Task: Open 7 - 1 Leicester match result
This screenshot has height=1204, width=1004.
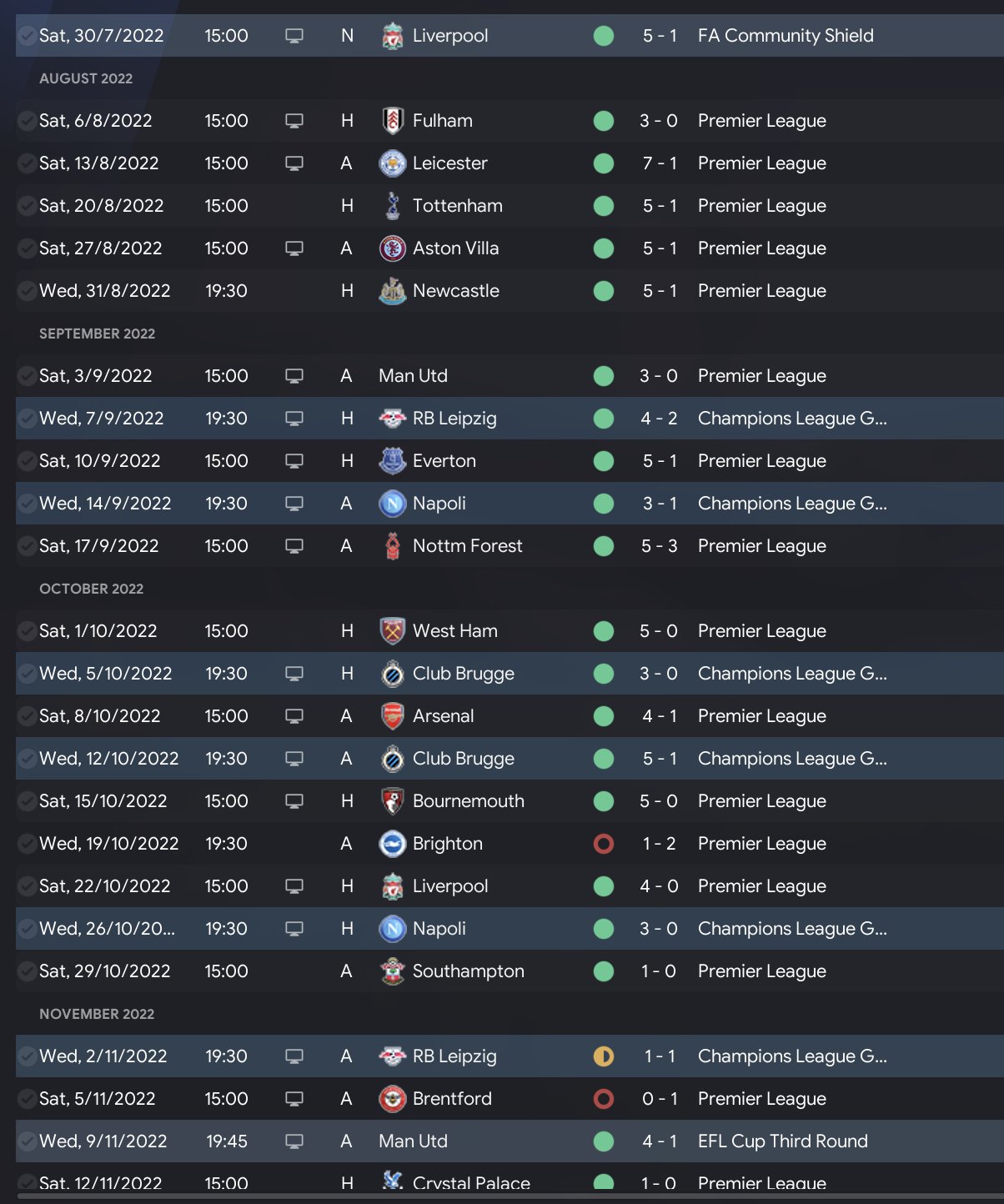Action: (x=659, y=163)
